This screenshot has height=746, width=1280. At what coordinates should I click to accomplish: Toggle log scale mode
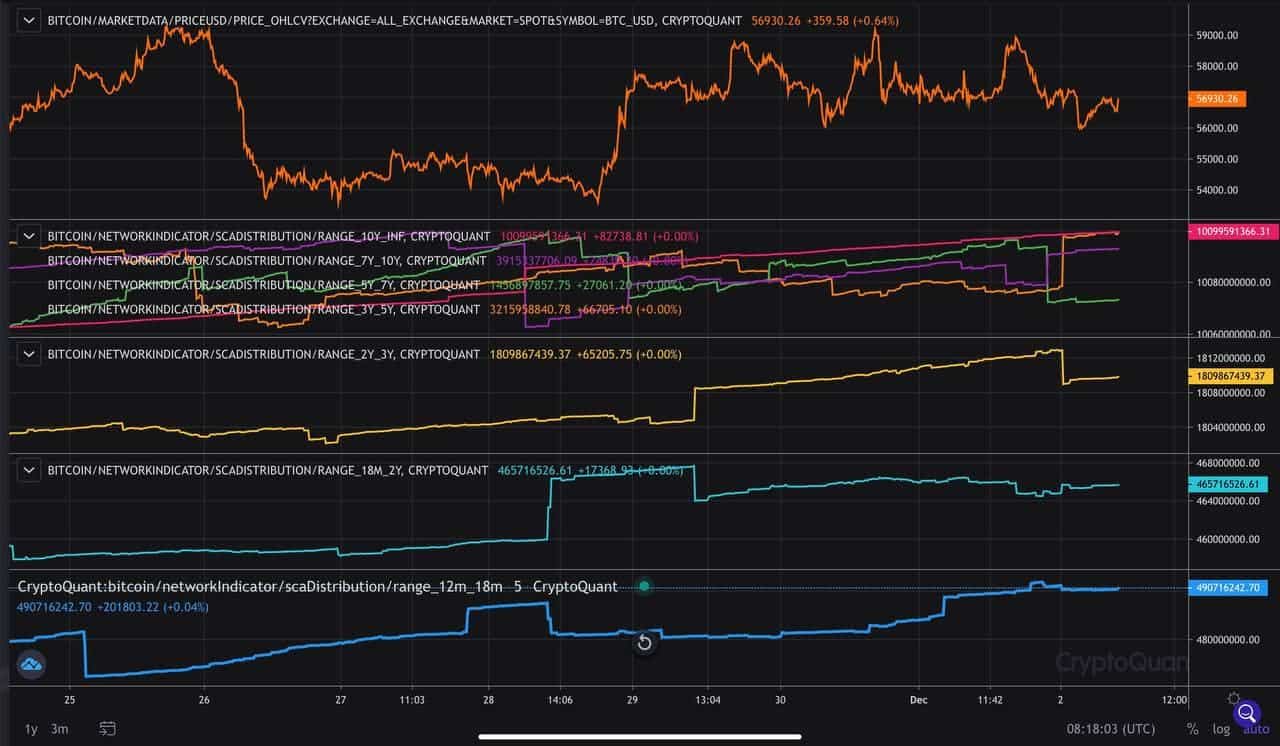pos(1221,730)
